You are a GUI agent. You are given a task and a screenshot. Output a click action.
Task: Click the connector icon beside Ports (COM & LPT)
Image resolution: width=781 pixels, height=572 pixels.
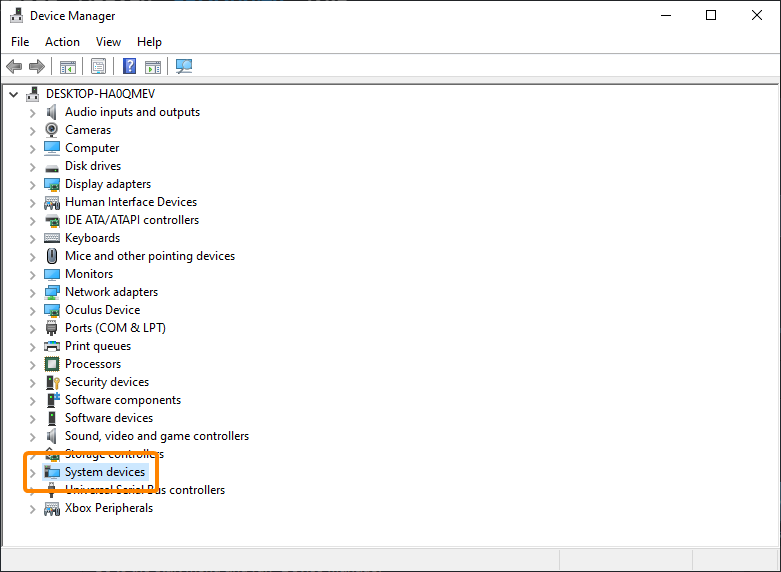(52, 328)
